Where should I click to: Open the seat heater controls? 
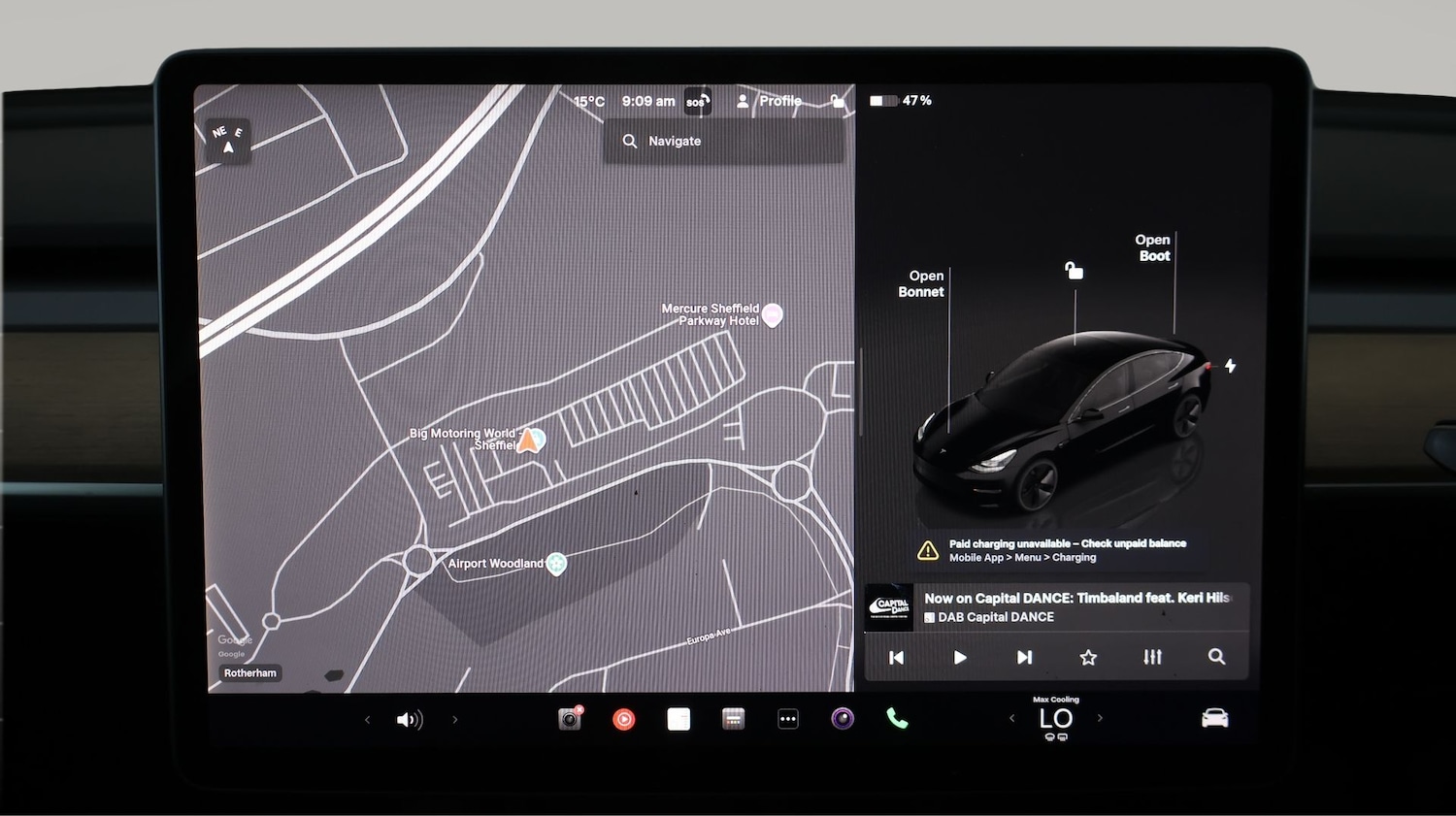[x=1054, y=735]
